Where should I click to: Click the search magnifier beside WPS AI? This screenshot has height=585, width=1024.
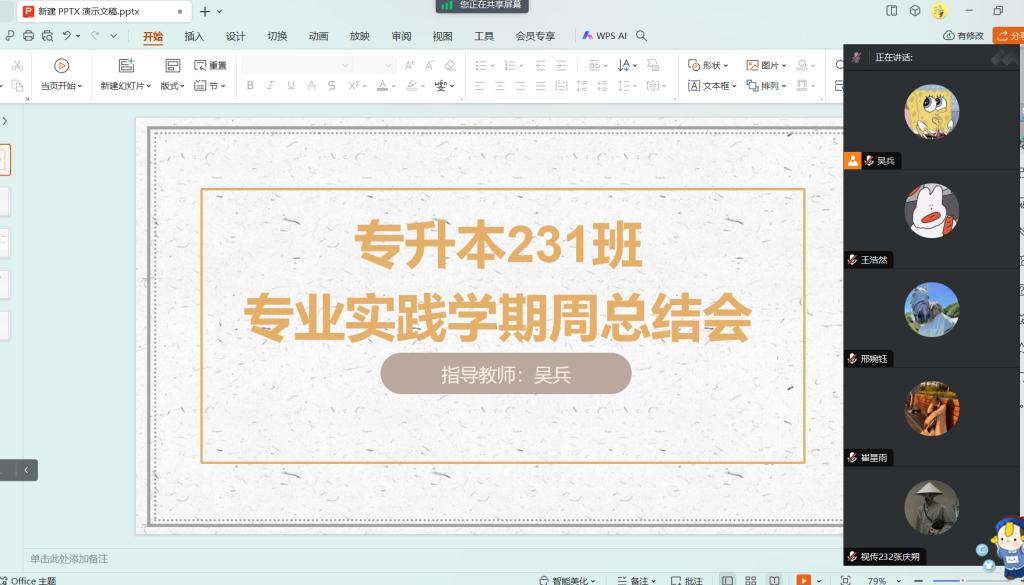click(x=642, y=36)
